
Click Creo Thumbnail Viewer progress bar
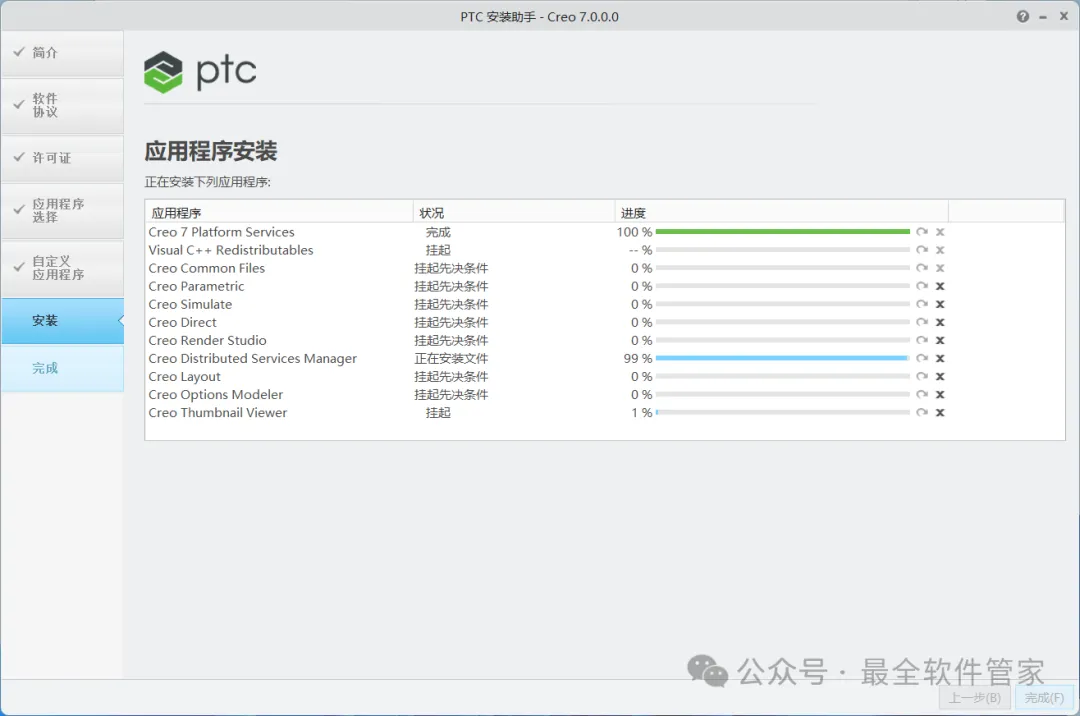[x=782, y=412]
